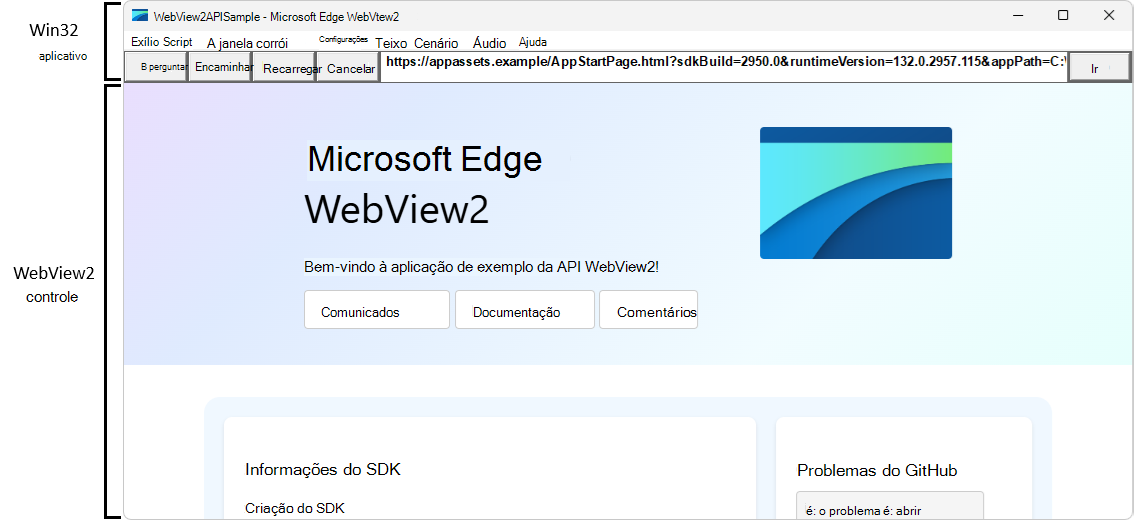Open the A janela corrói menu
Viewport: 1134px width, 520px height.
[x=247, y=43]
